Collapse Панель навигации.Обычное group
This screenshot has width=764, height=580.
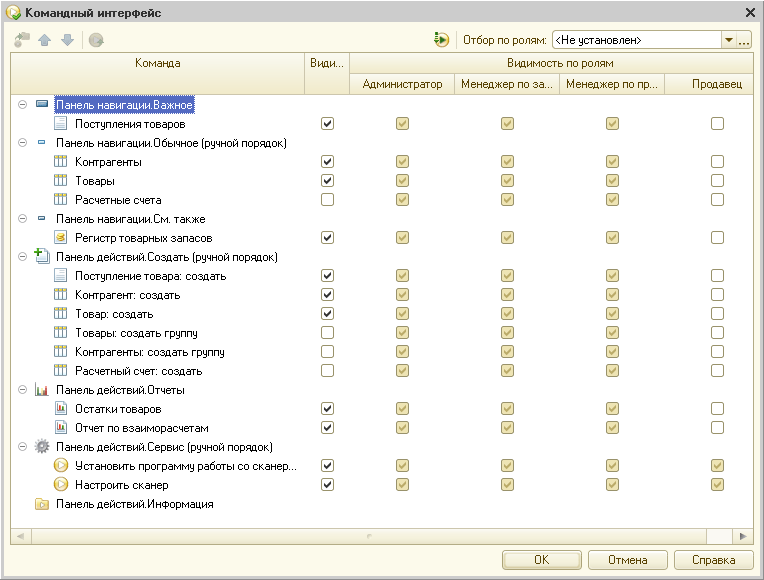[22, 142]
